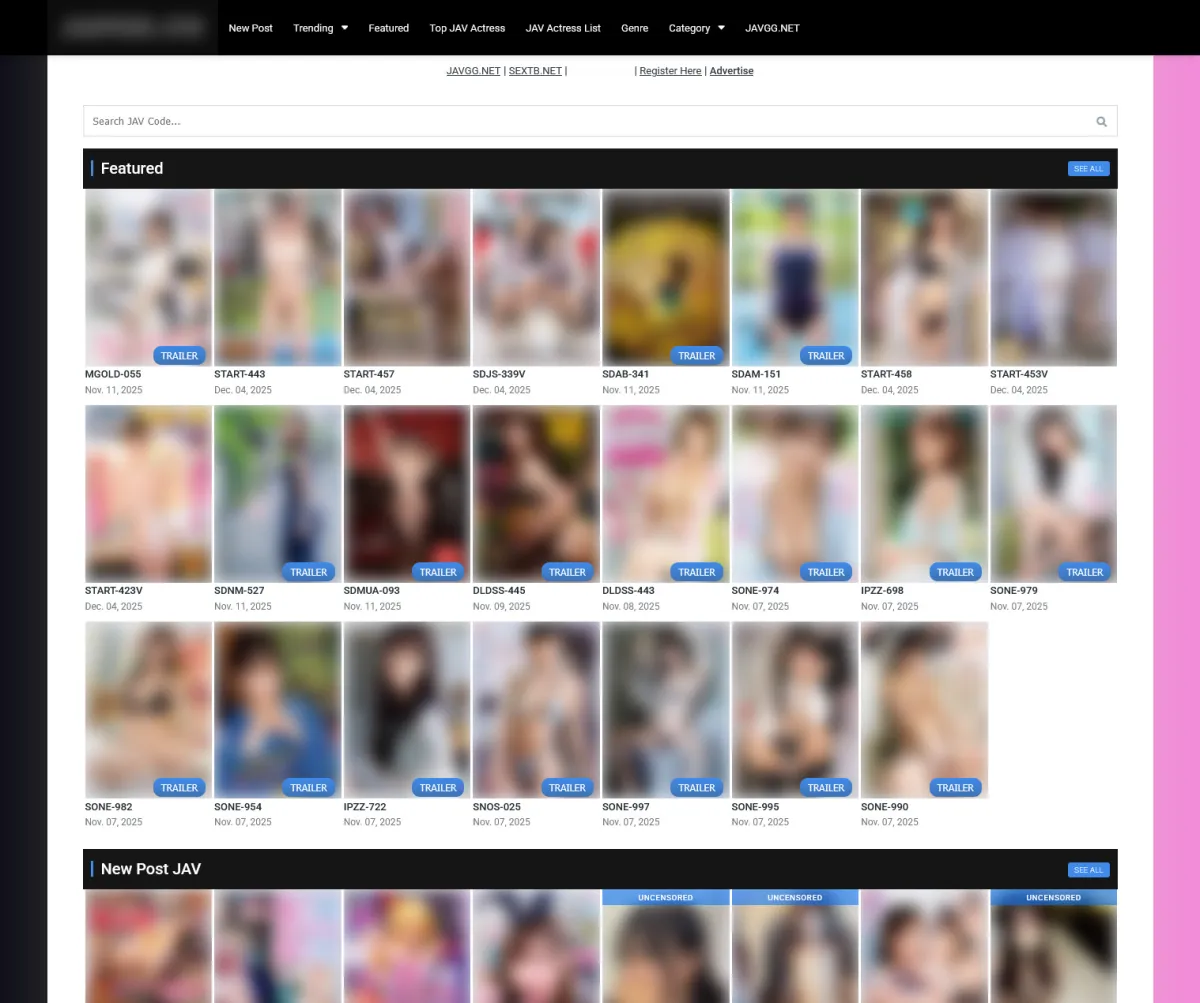Click the TRAILER badge on SONE-974
Image resolution: width=1200 pixels, height=1003 pixels.
click(x=826, y=572)
